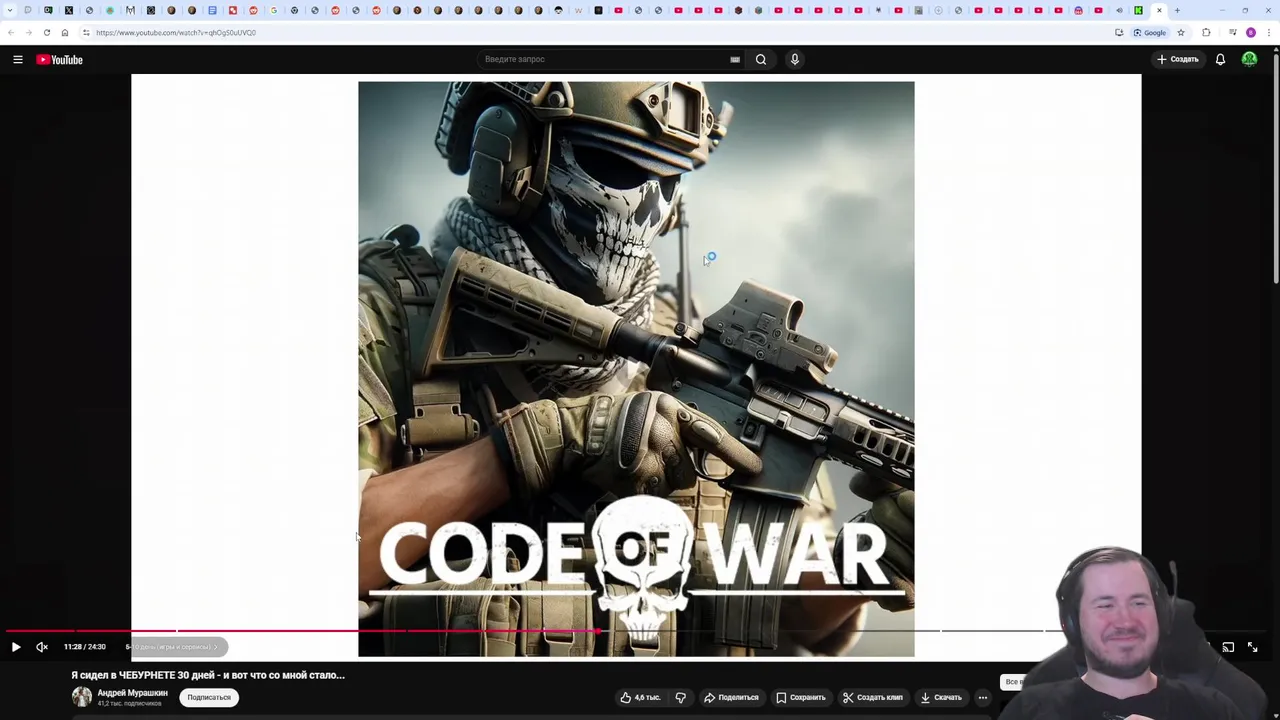
Task: View site information icon
Action: (x=86, y=32)
